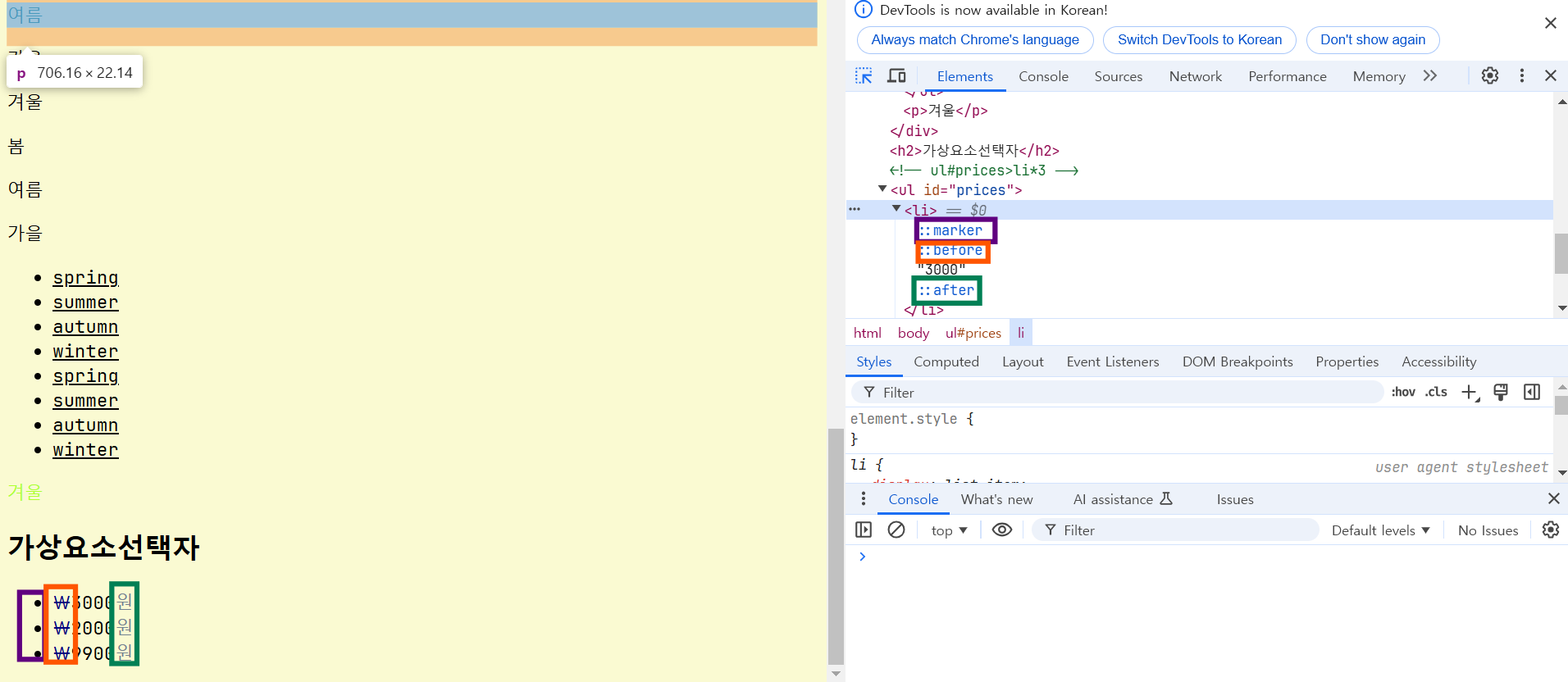
Task: Switch to the Console tab in top bar
Action: point(1043,76)
